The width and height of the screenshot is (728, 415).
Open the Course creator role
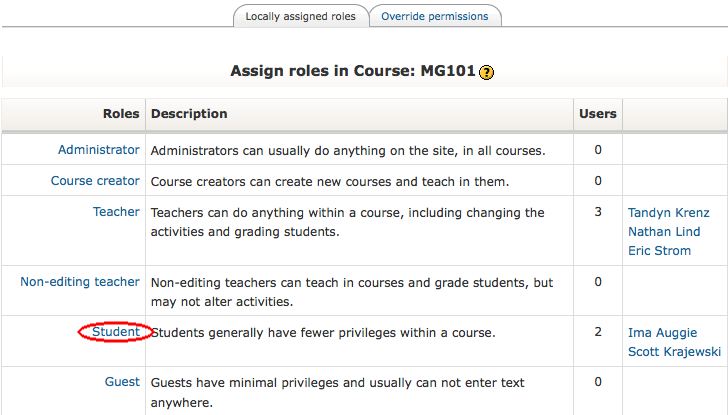pos(95,181)
